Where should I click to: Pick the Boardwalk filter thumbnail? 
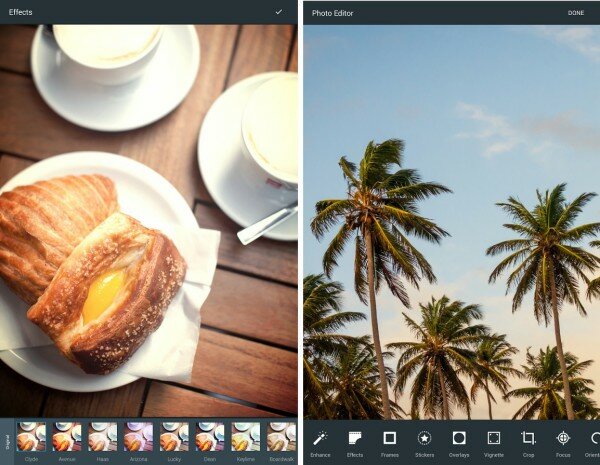pyautogui.click(x=281, y=436)
